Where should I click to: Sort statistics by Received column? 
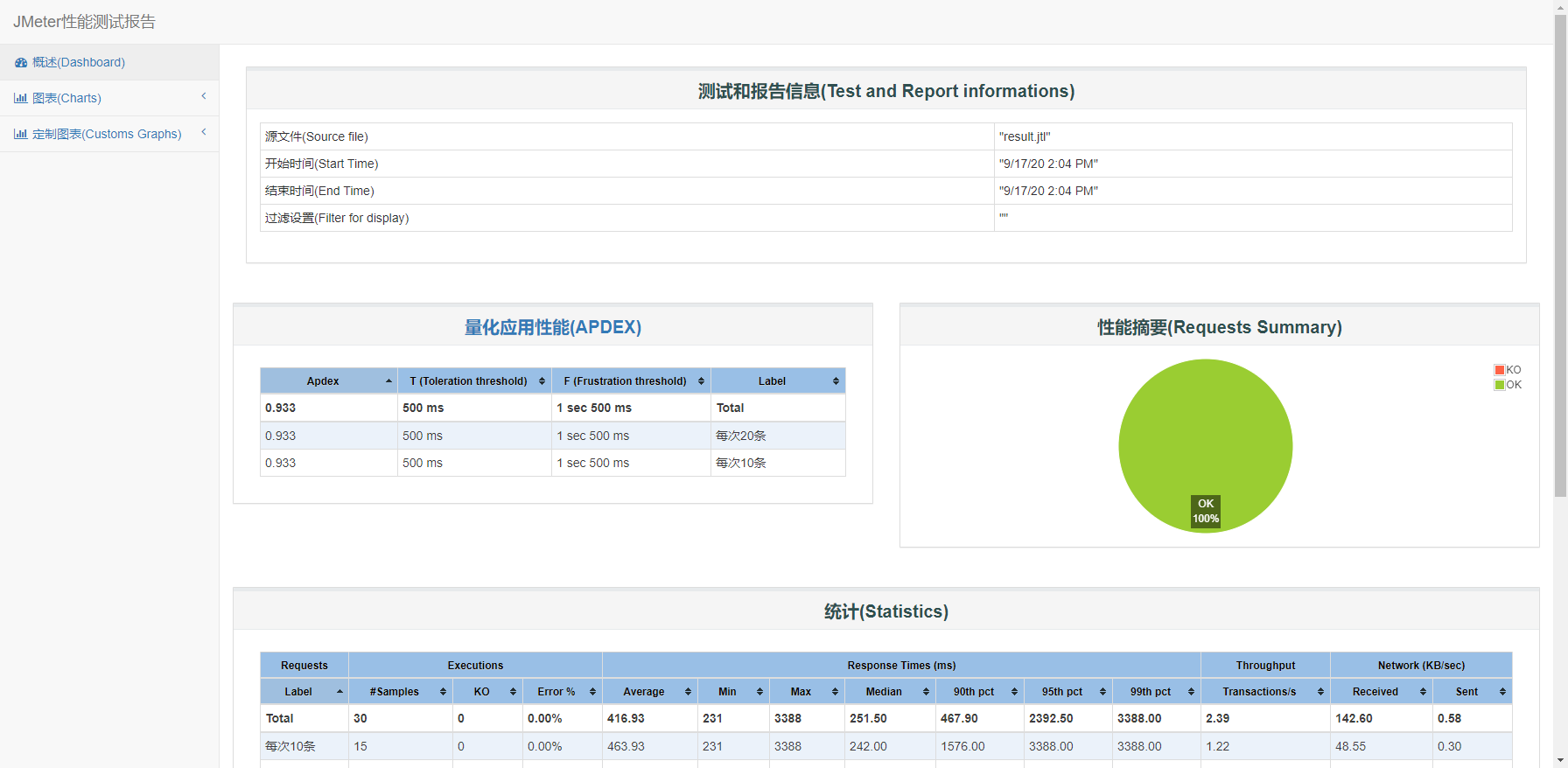(x=1382, y=692)
